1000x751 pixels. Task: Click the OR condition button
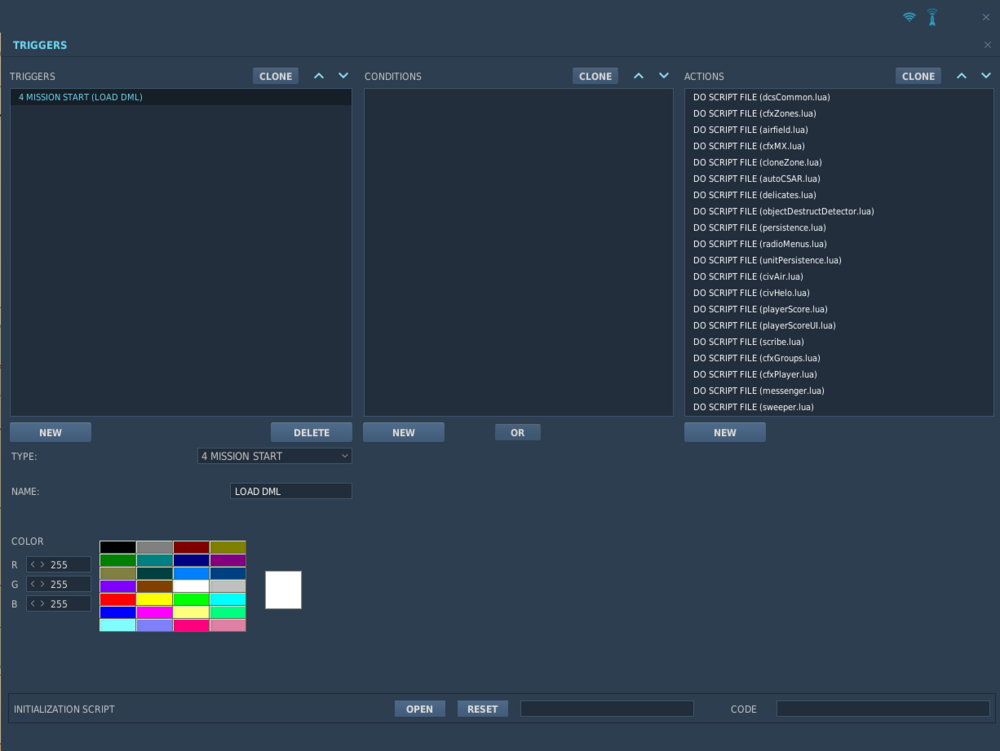517,431
